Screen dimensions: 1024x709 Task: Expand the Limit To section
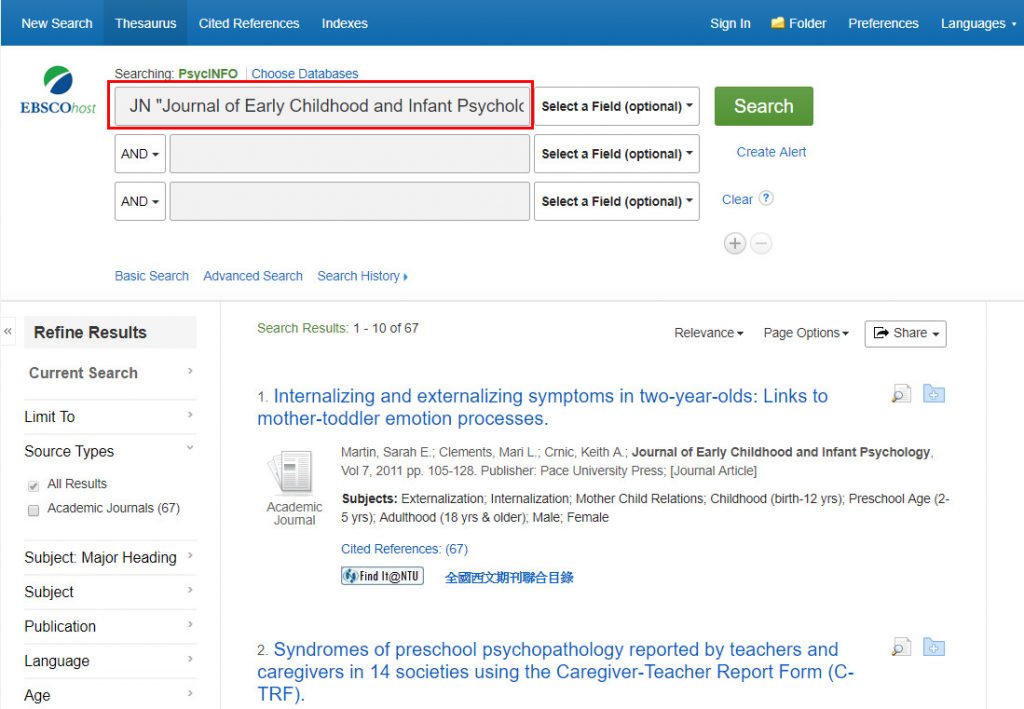pos(110,417)
